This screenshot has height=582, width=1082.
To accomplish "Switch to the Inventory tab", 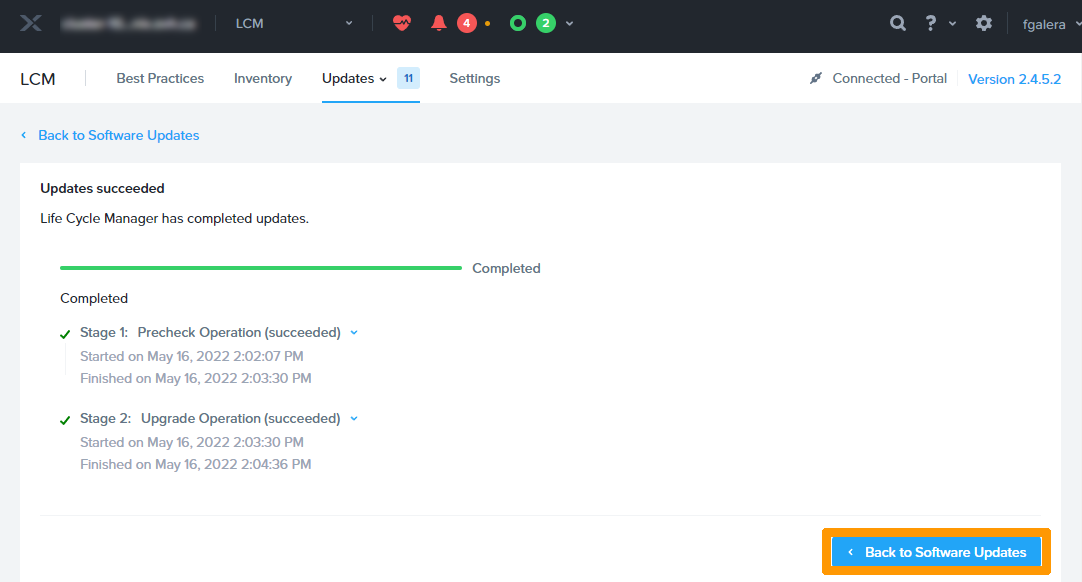I will click(x=263, y=78).
